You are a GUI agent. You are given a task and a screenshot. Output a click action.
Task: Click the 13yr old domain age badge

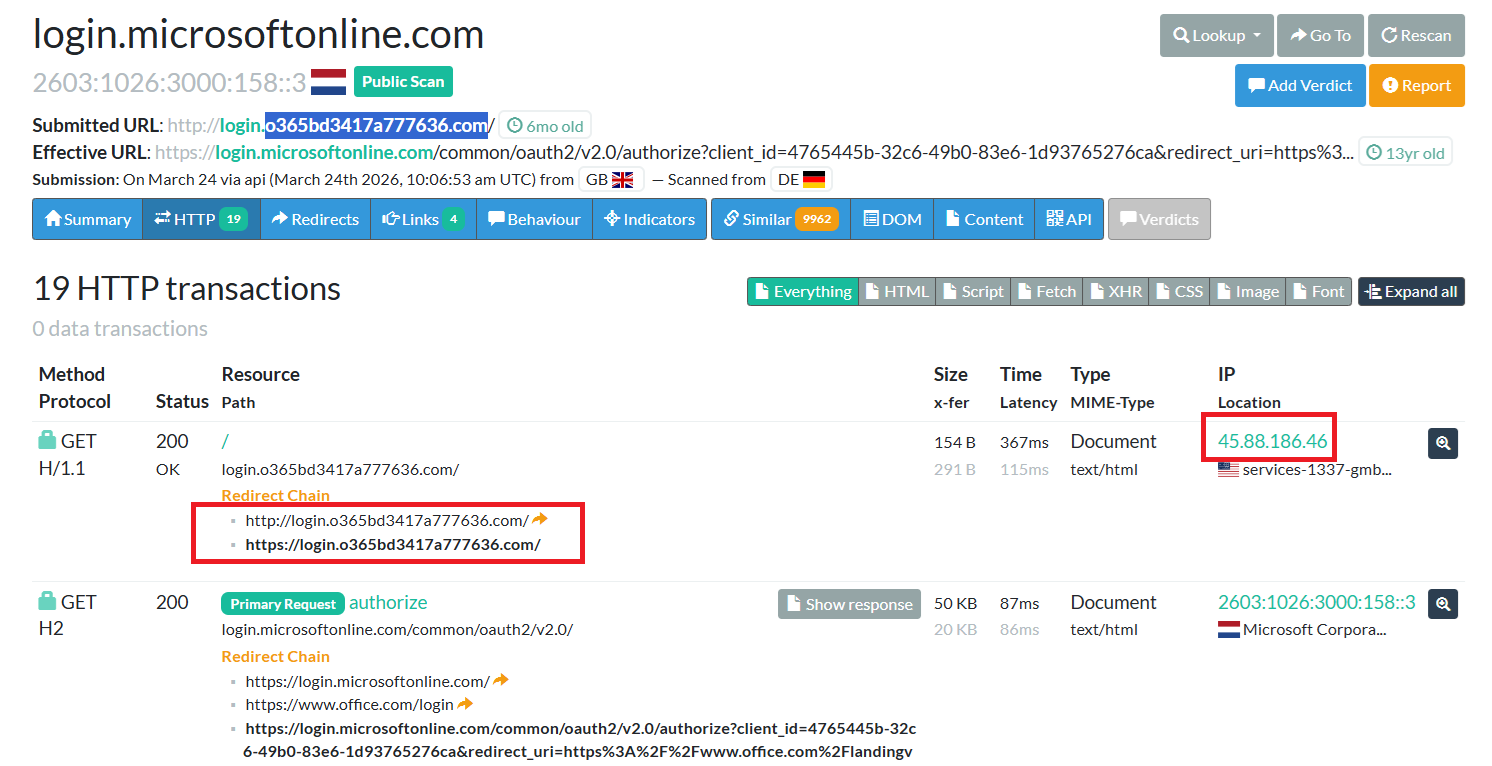(x=1405, y=153)
